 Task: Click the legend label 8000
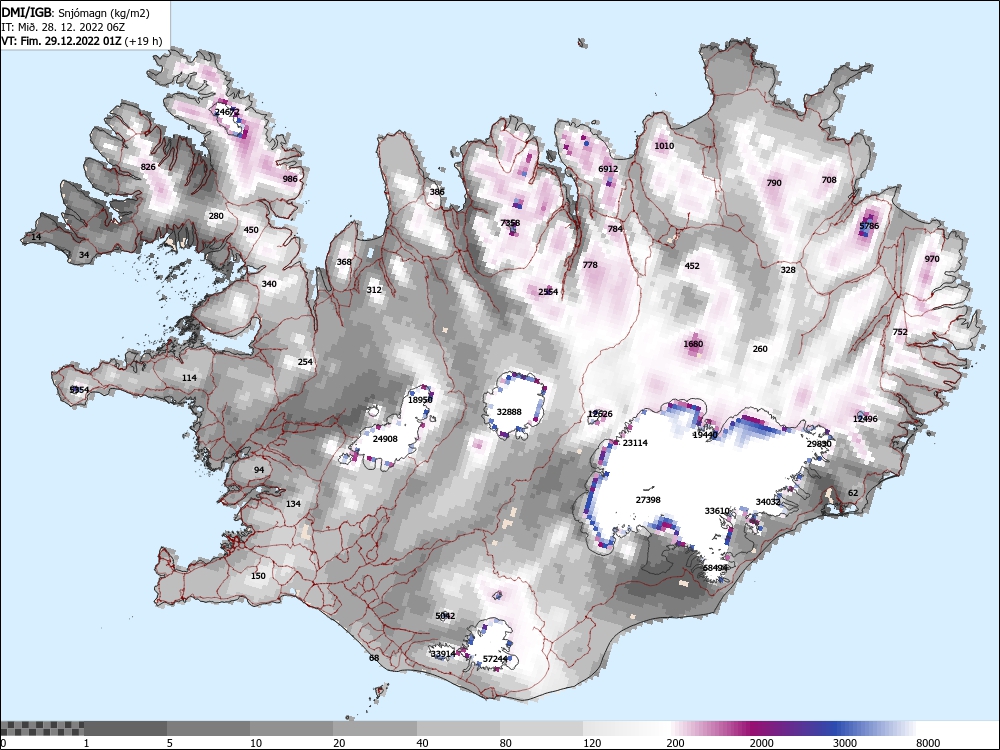tap(928, 743)
